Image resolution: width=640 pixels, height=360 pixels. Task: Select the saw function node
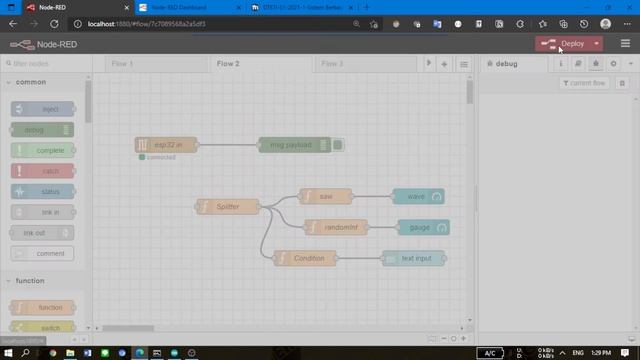pos(325,196)
